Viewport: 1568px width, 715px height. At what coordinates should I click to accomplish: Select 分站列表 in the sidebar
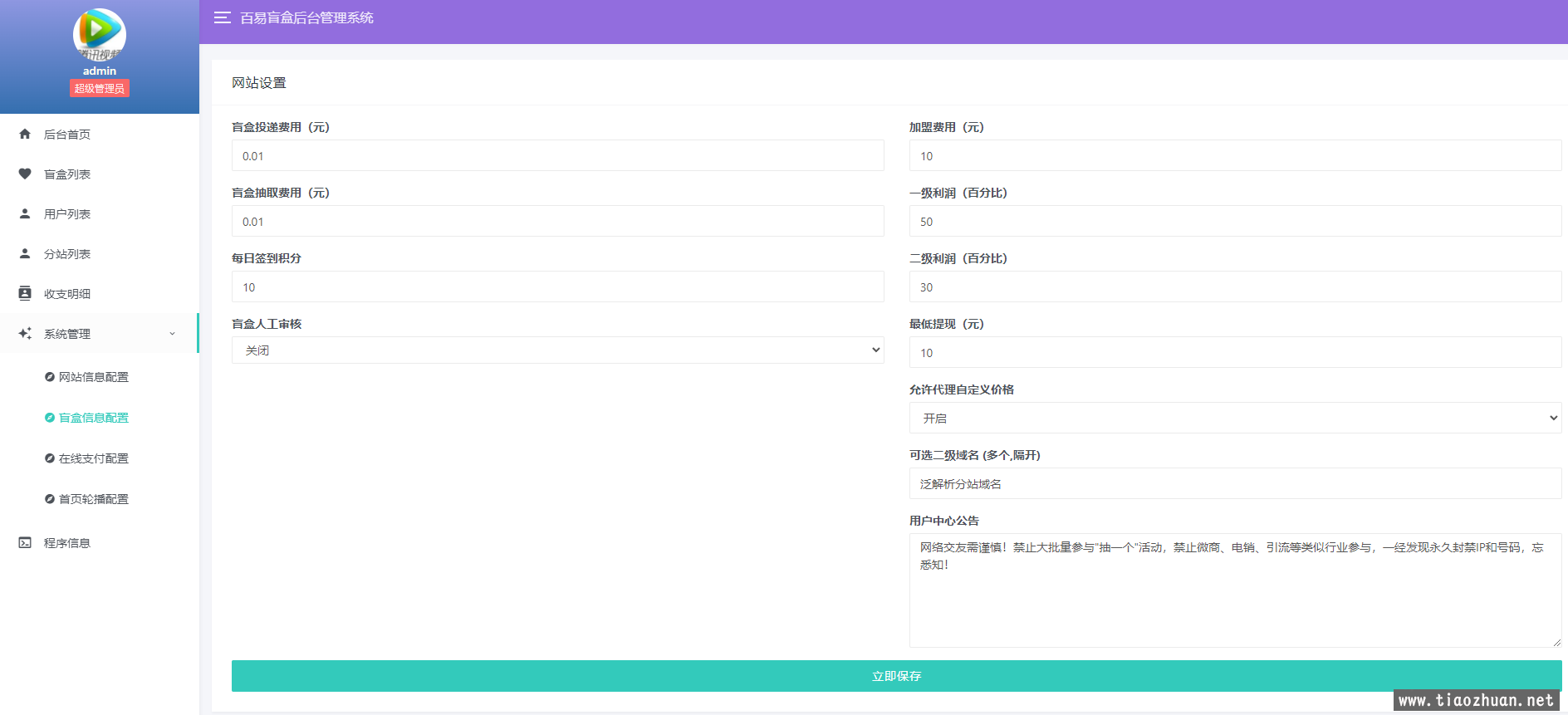(x=100, y=253)
